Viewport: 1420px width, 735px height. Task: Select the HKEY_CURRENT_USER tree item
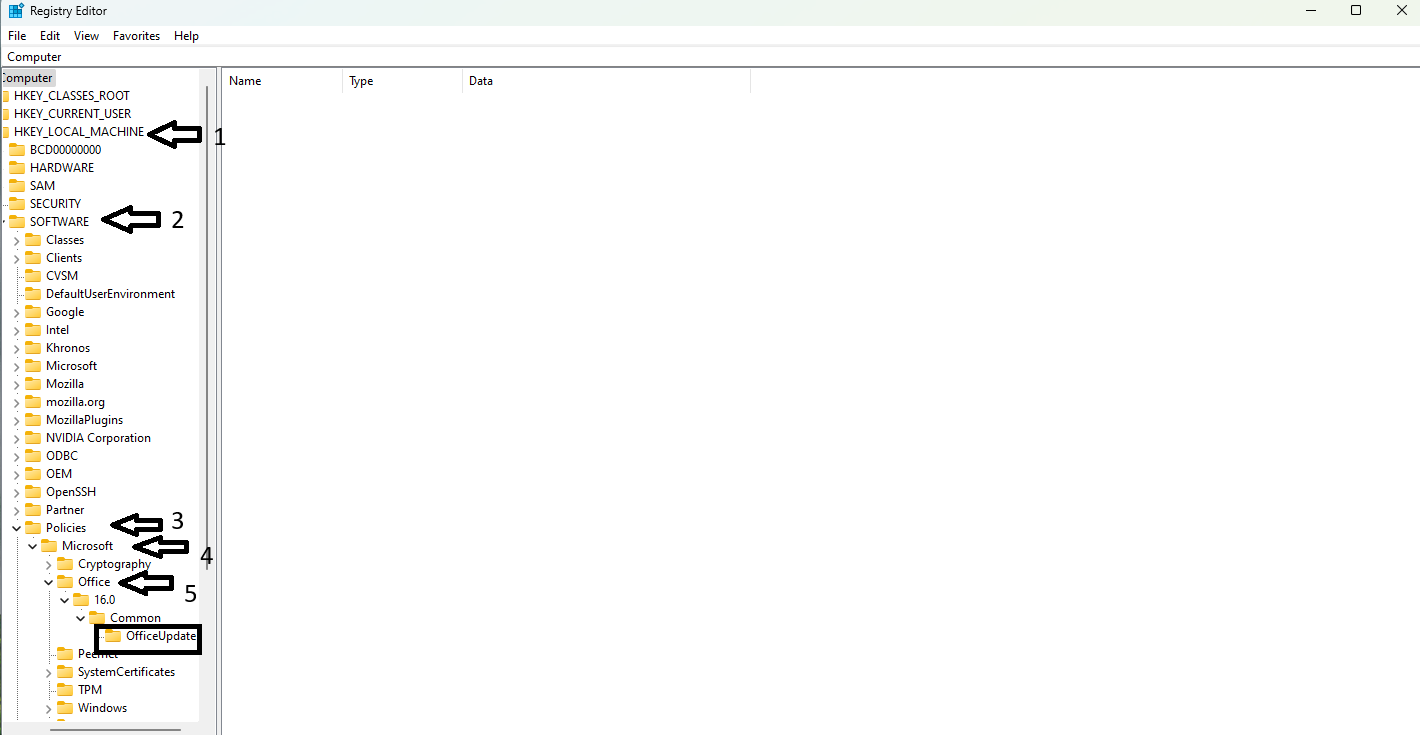(72, 114)
